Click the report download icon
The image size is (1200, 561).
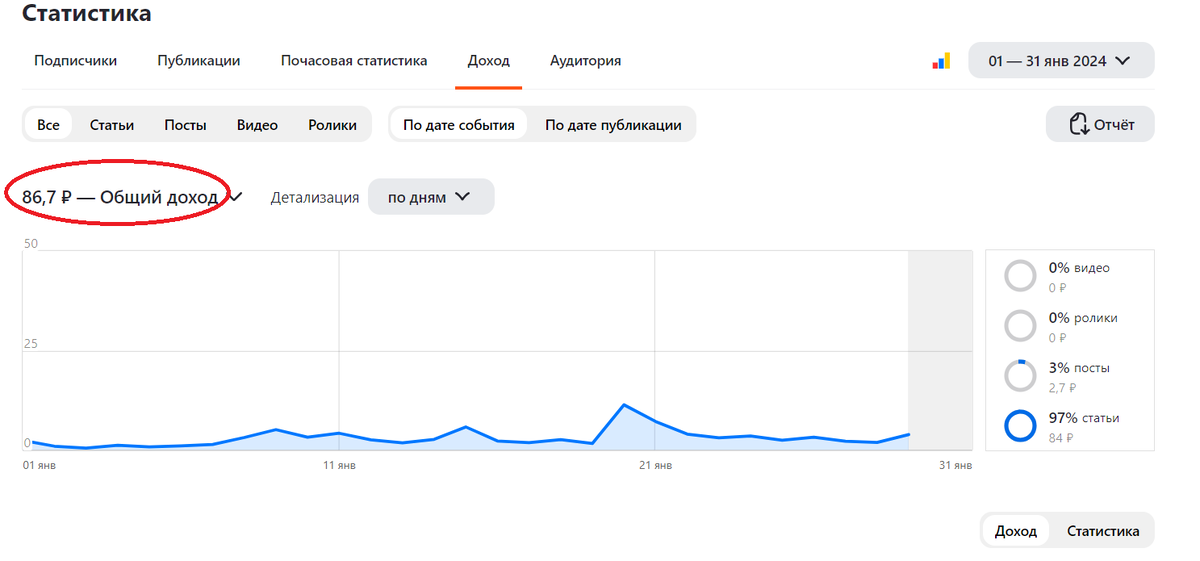click(x=1078, y=125)
